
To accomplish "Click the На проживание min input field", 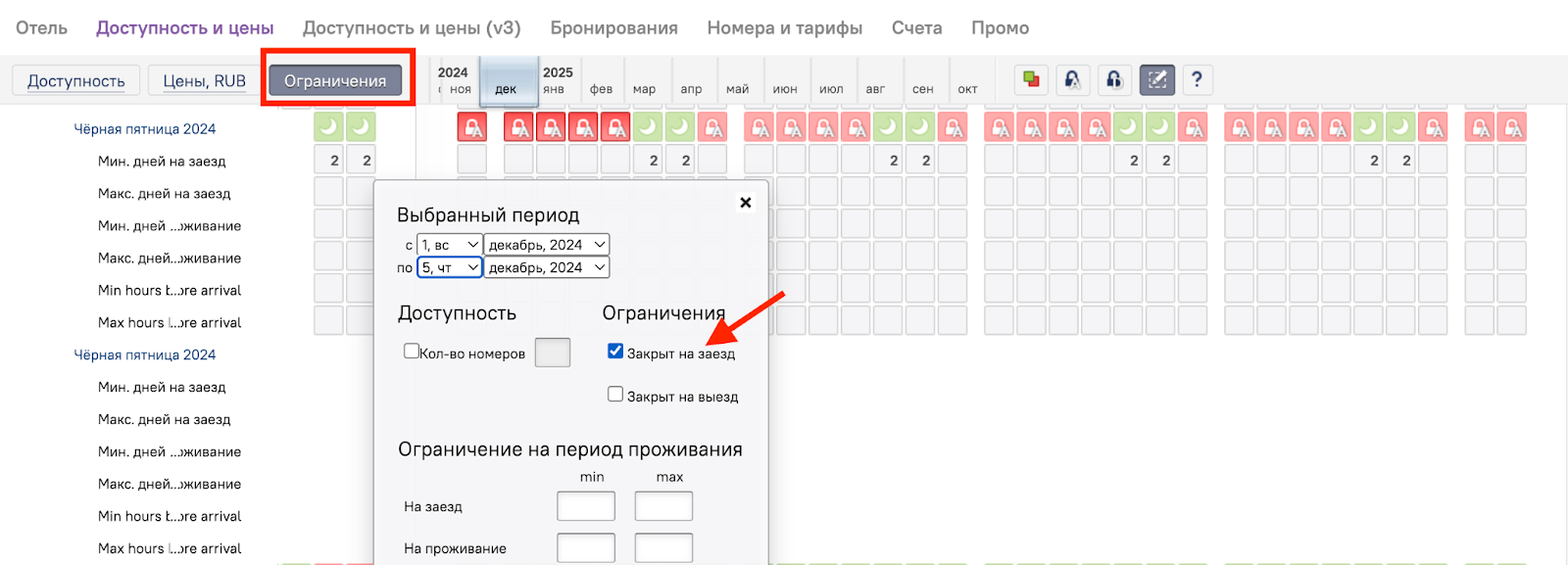I will point(586,547).
